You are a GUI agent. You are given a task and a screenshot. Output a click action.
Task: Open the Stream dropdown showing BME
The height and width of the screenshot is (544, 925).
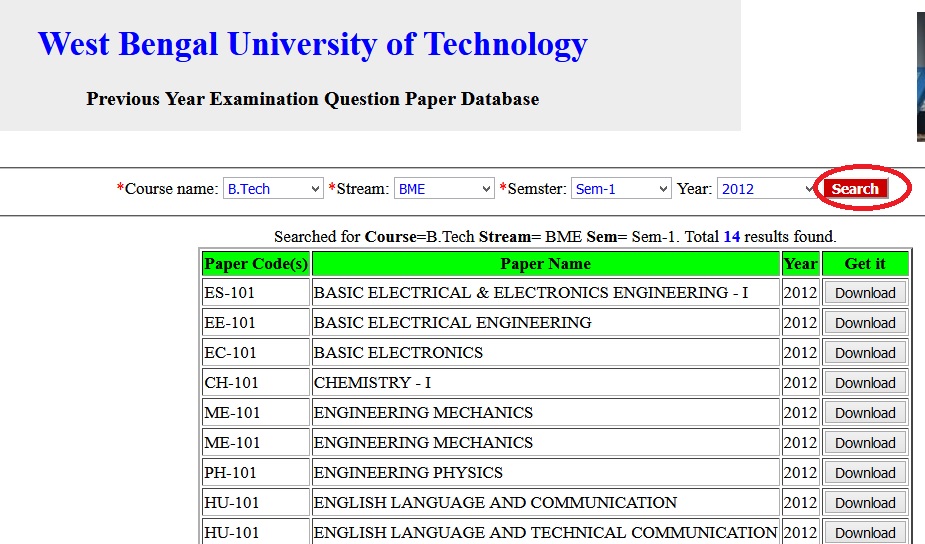pos(444,189)
